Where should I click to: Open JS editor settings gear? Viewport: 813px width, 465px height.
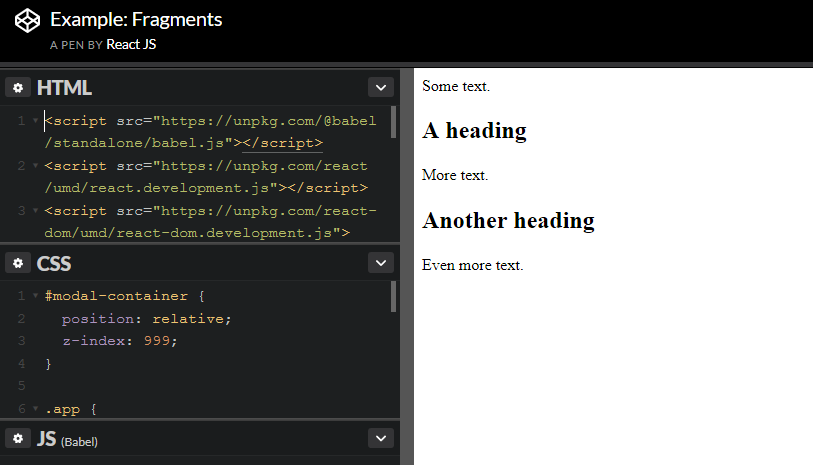(18, 439)
